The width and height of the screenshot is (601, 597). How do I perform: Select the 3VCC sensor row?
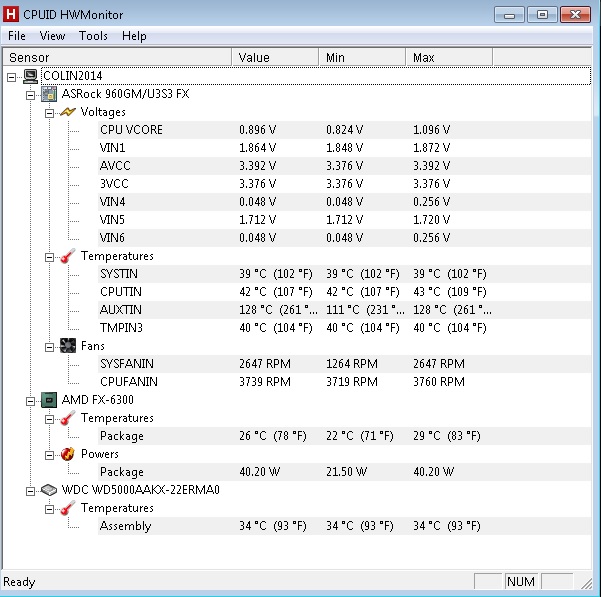tap(344, 184)
